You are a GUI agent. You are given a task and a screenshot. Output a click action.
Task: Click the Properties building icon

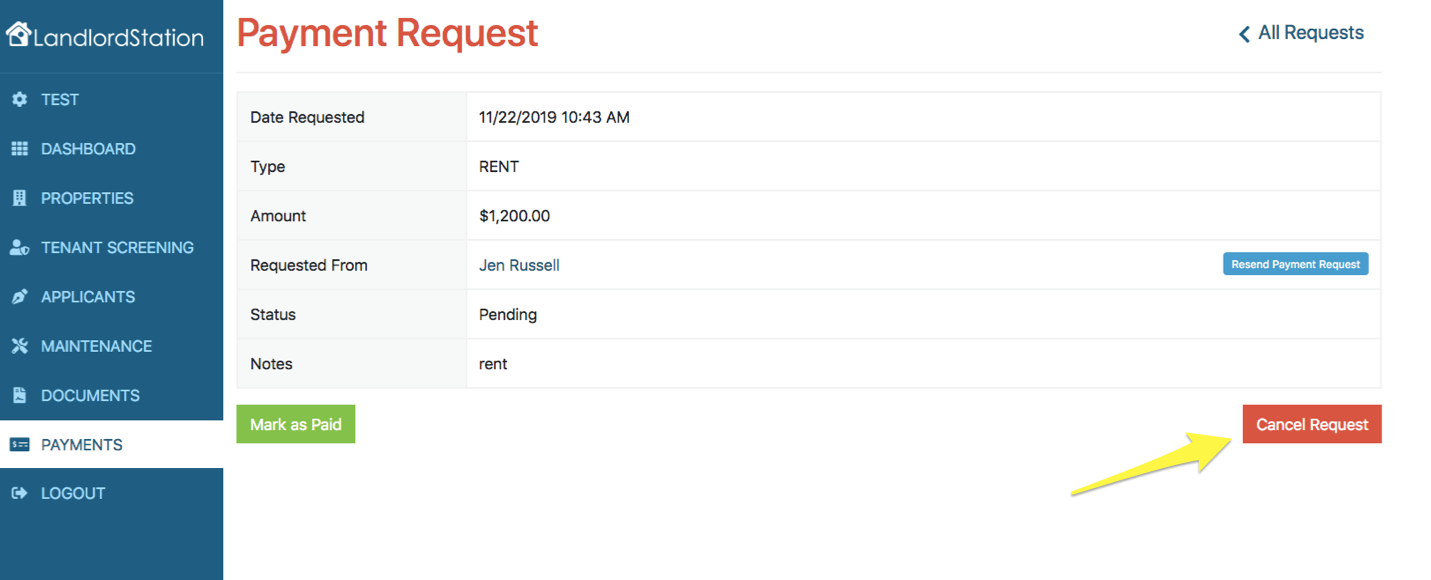click(19, 198)
